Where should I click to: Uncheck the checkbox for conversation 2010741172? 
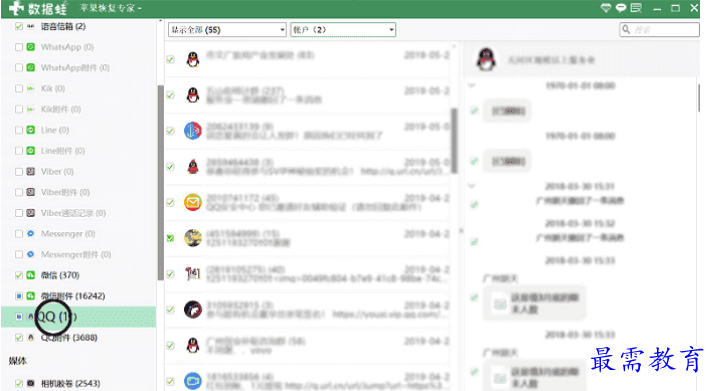point(170,202)
